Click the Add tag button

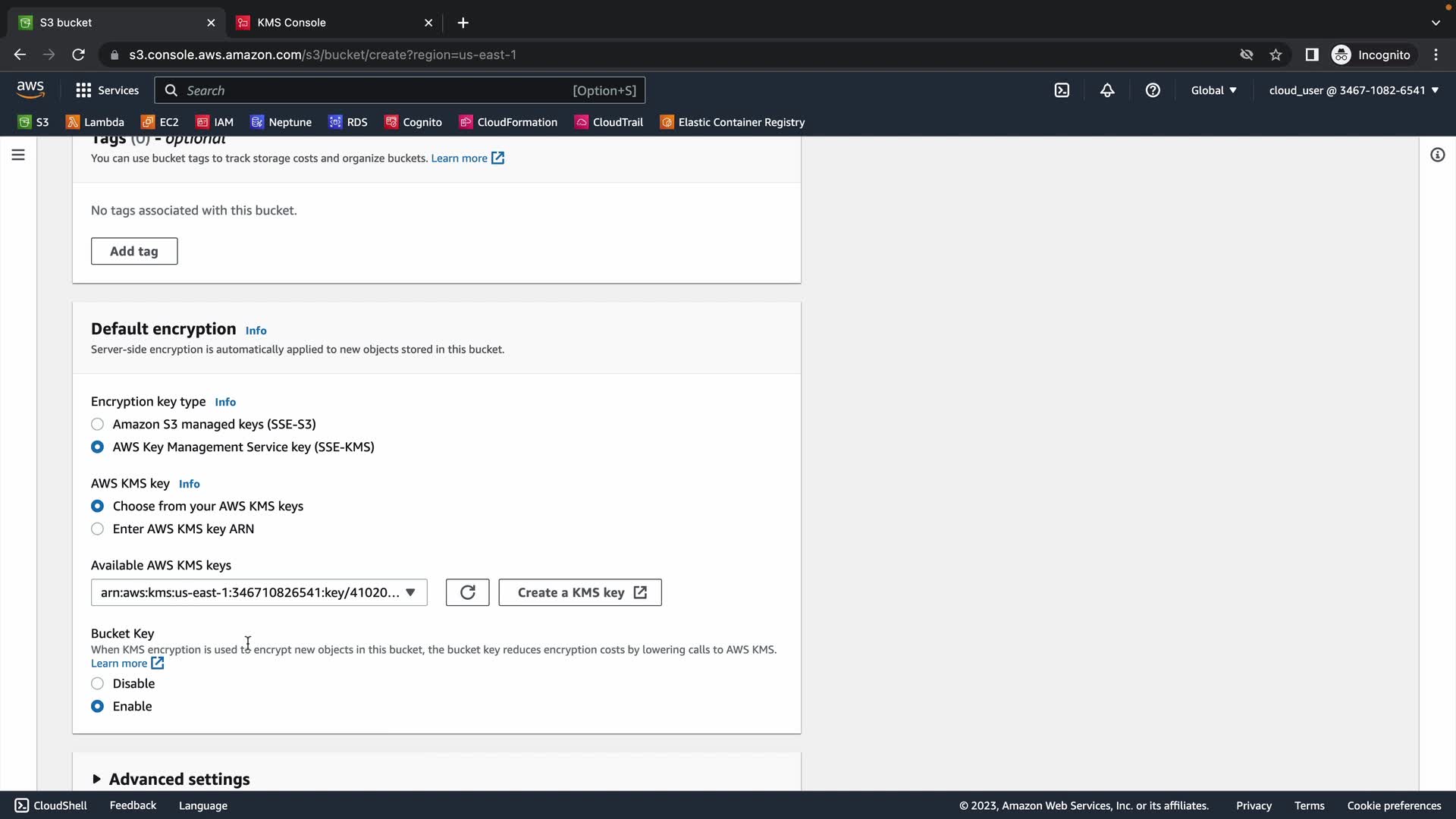134,251
